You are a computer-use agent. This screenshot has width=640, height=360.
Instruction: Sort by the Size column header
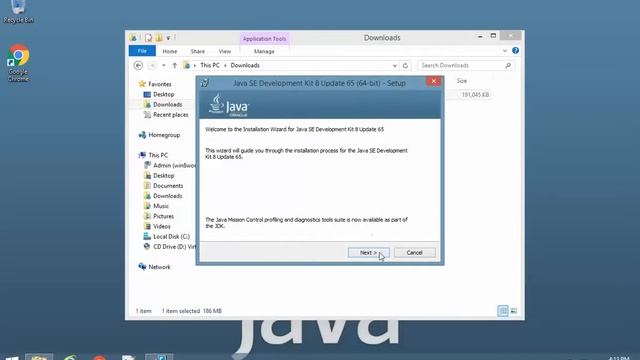point(462,81)
